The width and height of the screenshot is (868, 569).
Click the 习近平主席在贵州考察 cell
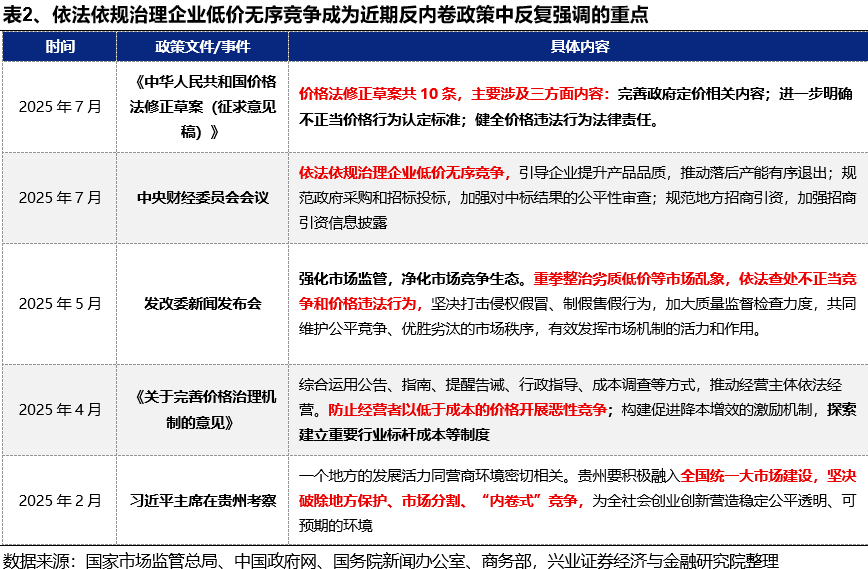[x=203, y=500]
